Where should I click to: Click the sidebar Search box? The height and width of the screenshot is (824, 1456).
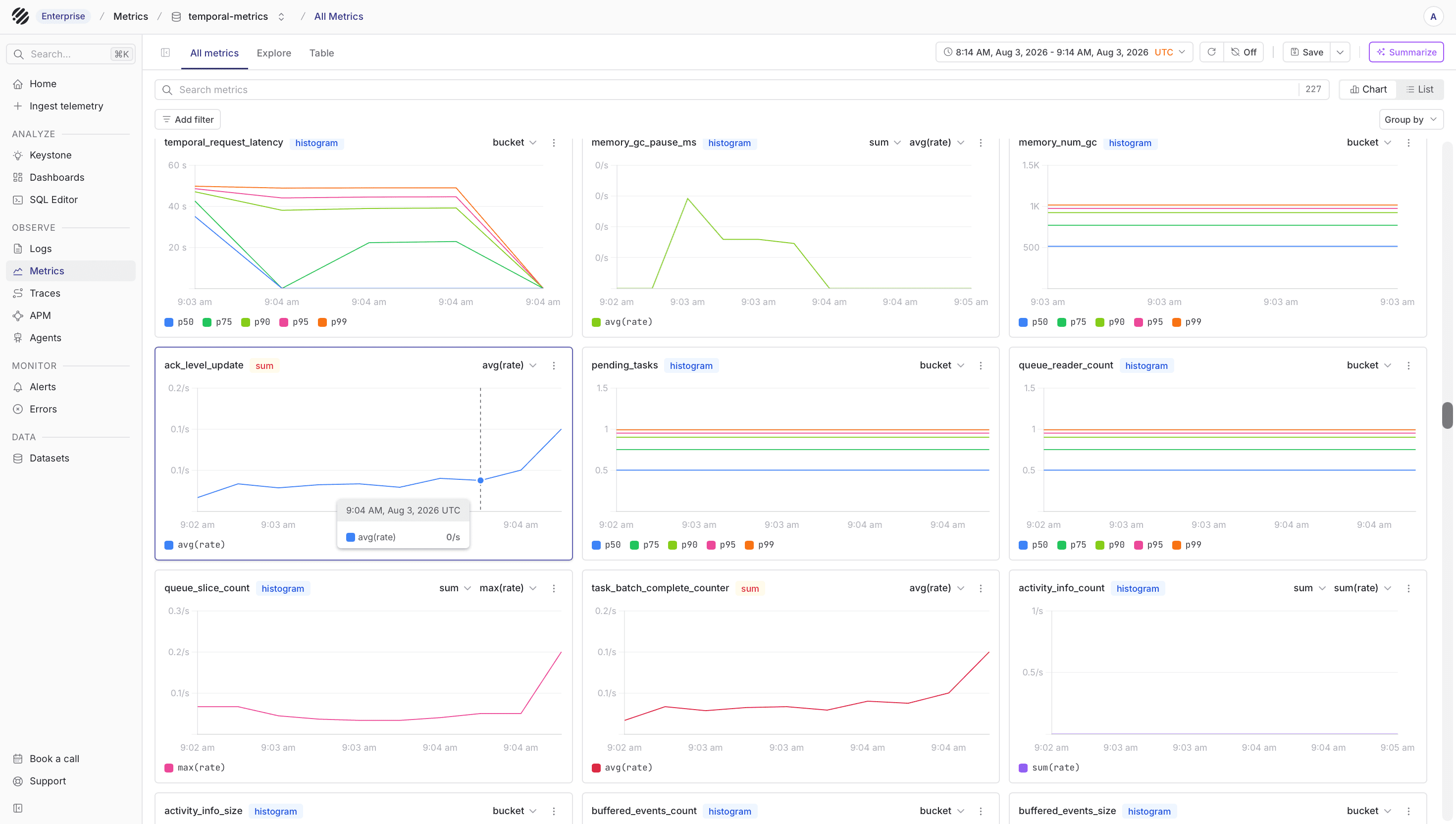pyautogui.click(x=71, y=54)
